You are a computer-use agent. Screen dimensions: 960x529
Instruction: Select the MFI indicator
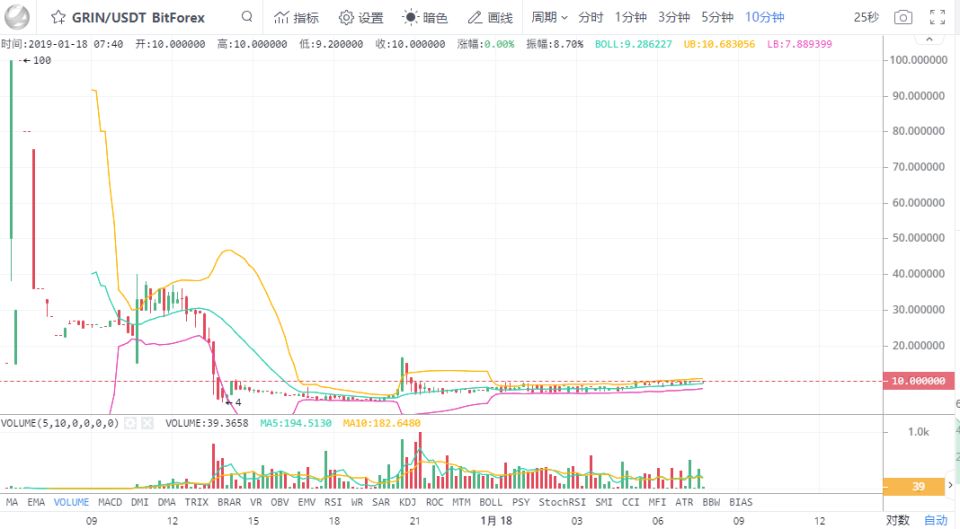[x=657, y=502]
